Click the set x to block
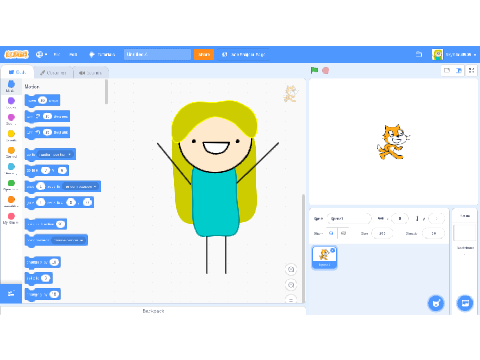 tap(39, 278)
